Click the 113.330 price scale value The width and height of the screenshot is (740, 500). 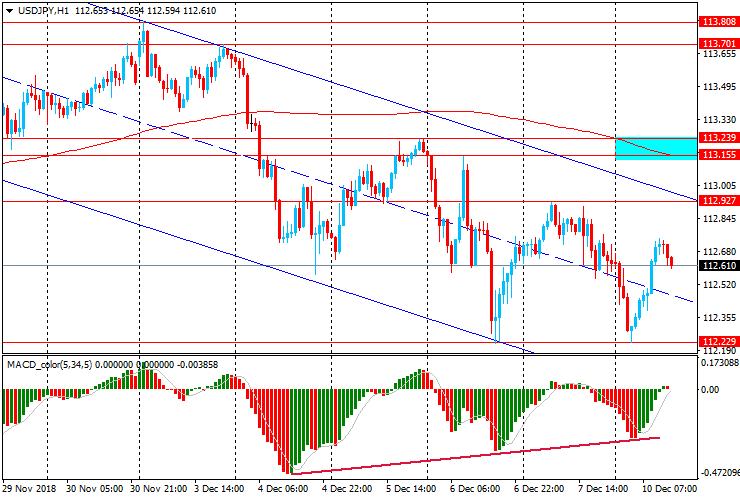[x=719, y=120]
